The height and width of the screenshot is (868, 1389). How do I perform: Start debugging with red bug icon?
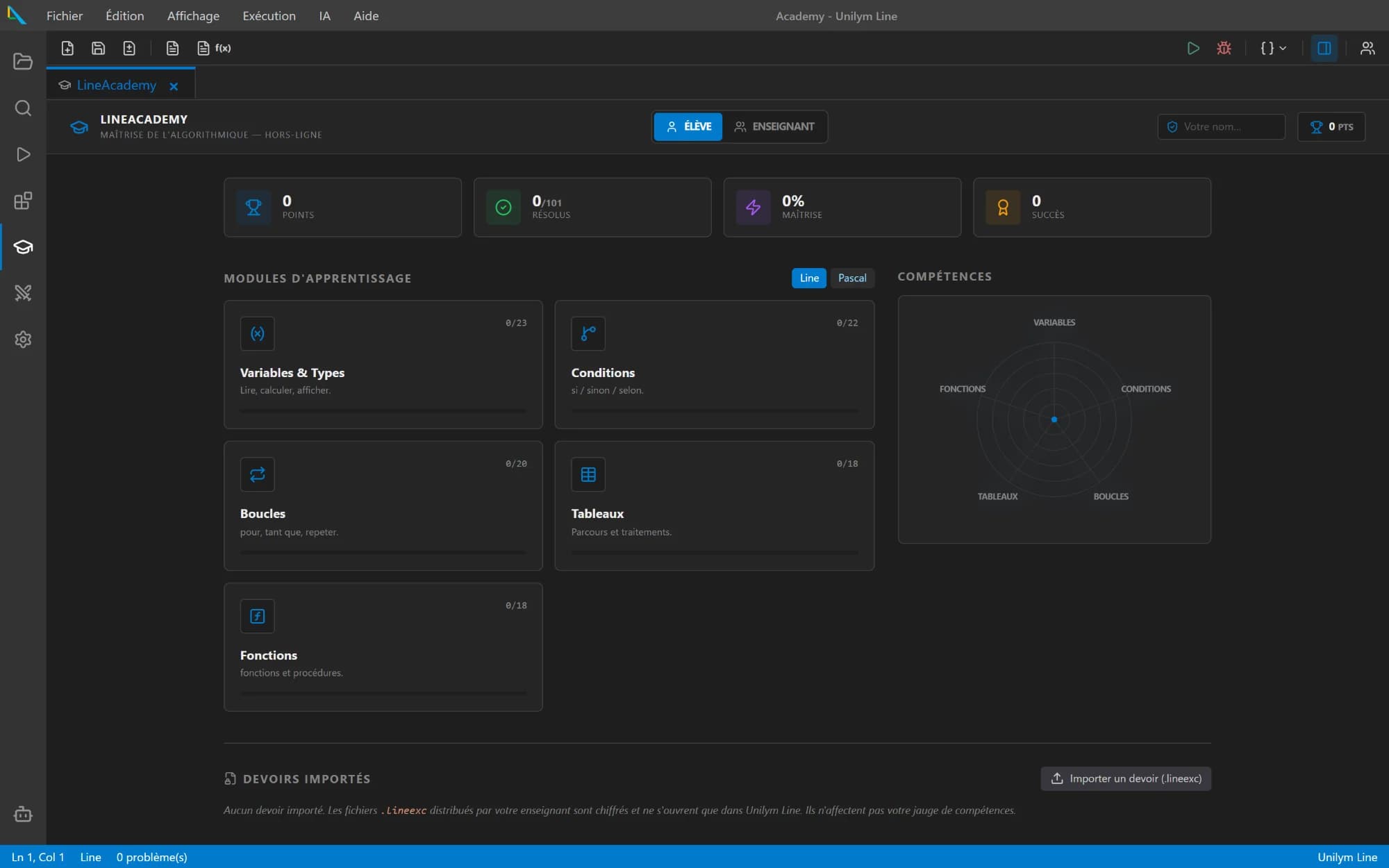(x=1224, y=48)
